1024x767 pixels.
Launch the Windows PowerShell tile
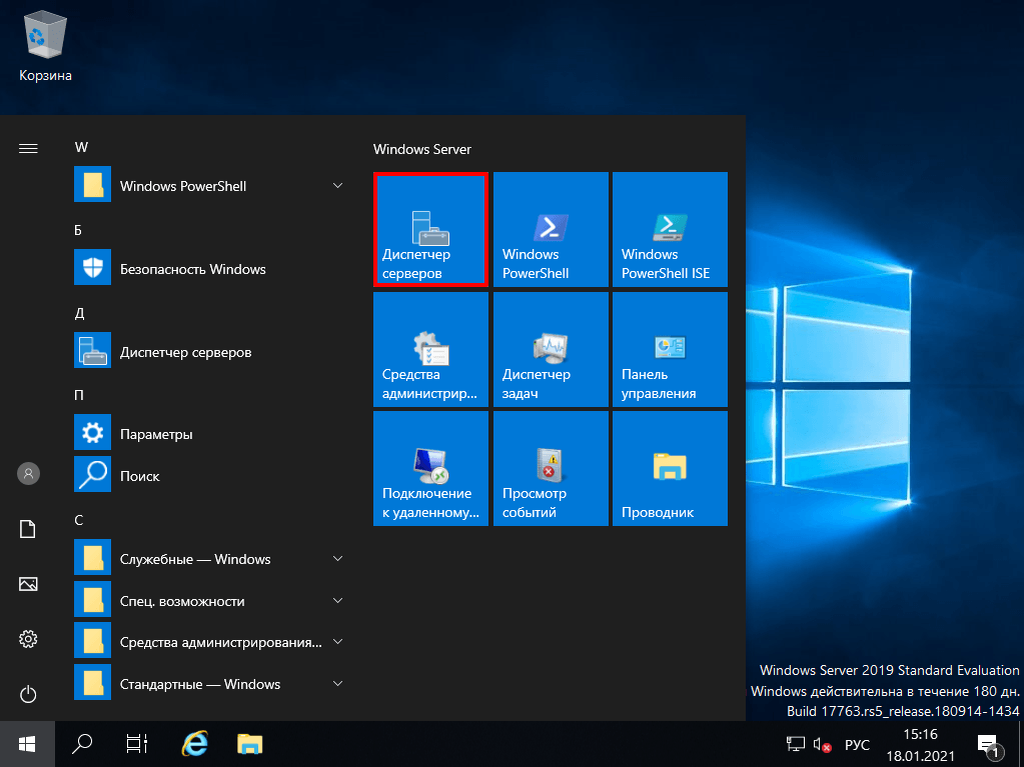click(x=551, y=229)
